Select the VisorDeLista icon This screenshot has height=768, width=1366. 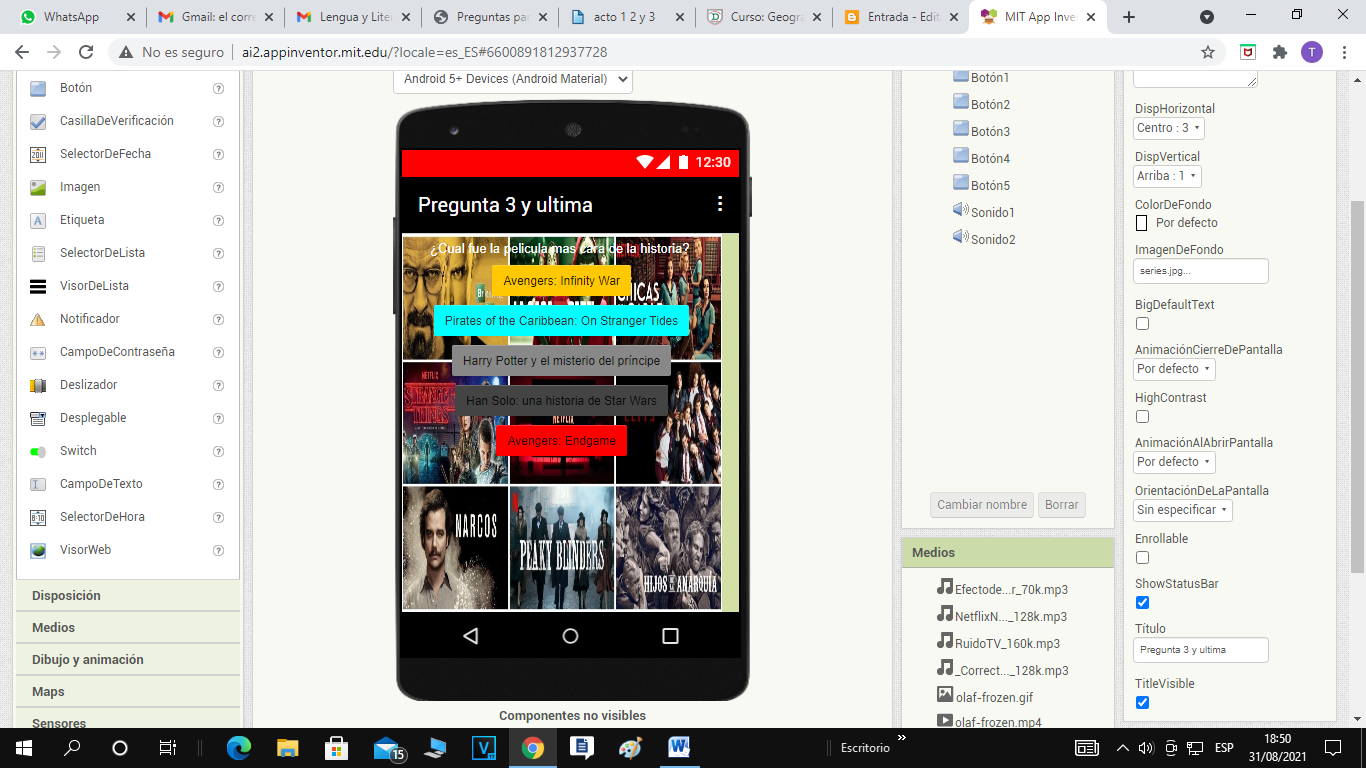click(38, 286)
